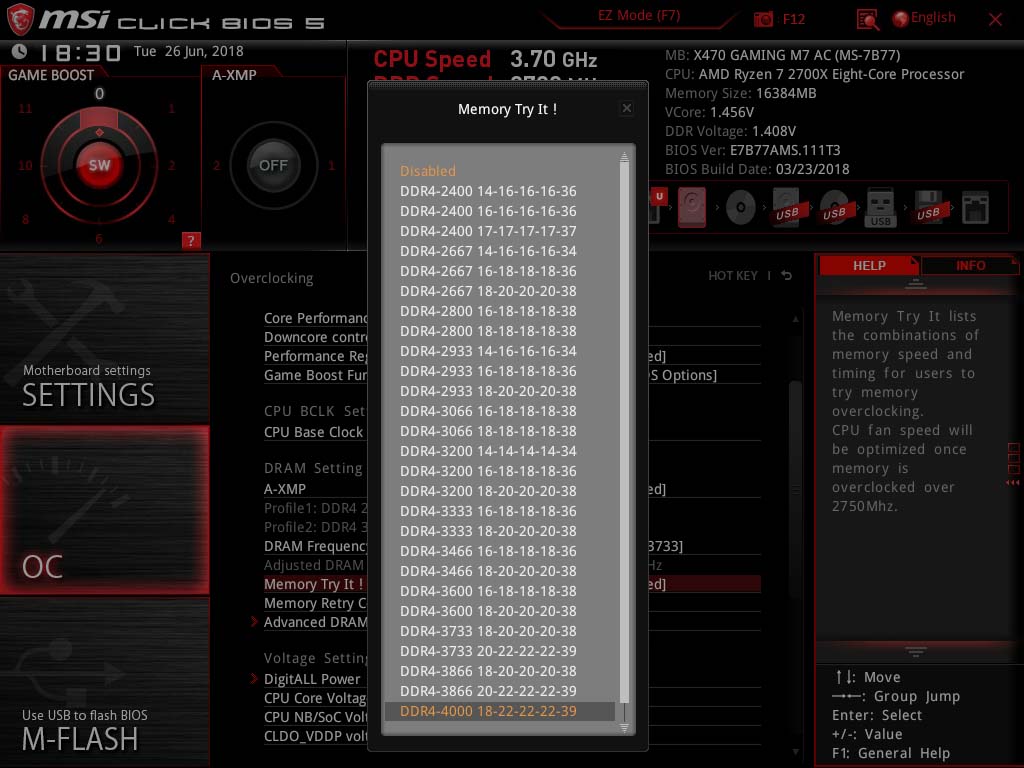Image resolution: width=1024 pixels, height=768 pixels.
Task: Close the Memory Try It dialog
Action: coord(627,108)
